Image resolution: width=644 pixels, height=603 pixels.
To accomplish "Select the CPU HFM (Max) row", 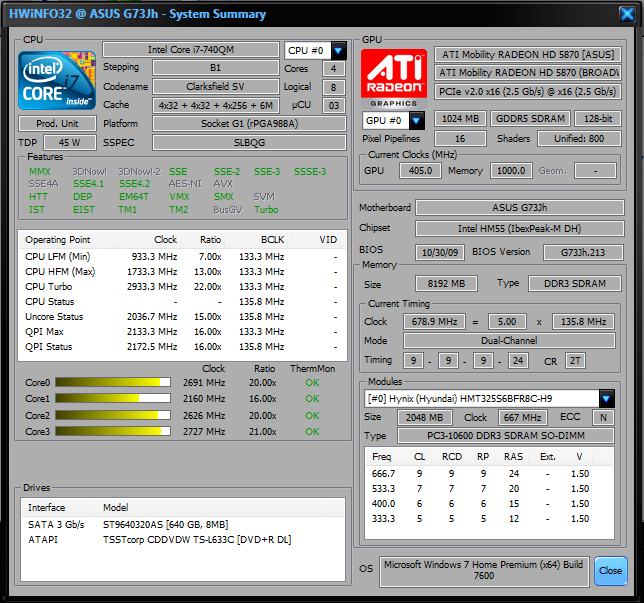I will click(x=182, y=272).
